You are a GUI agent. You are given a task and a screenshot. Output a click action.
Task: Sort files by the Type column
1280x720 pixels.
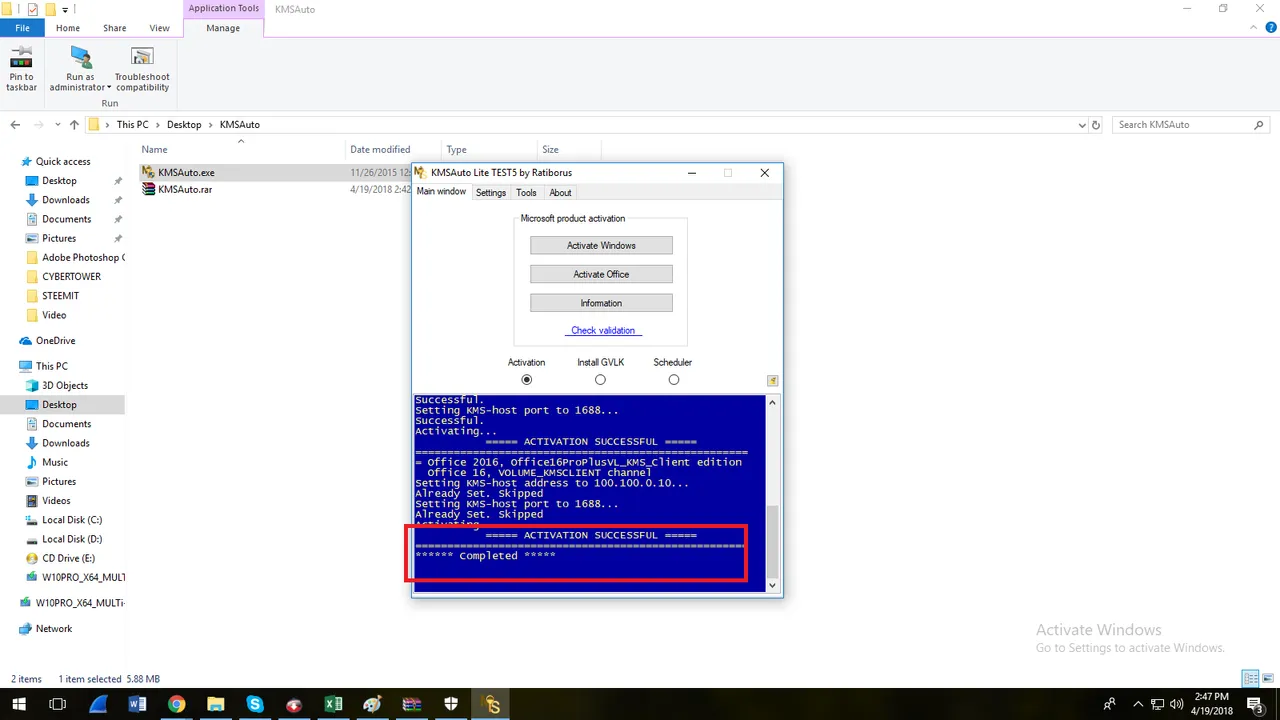[456, 149]
